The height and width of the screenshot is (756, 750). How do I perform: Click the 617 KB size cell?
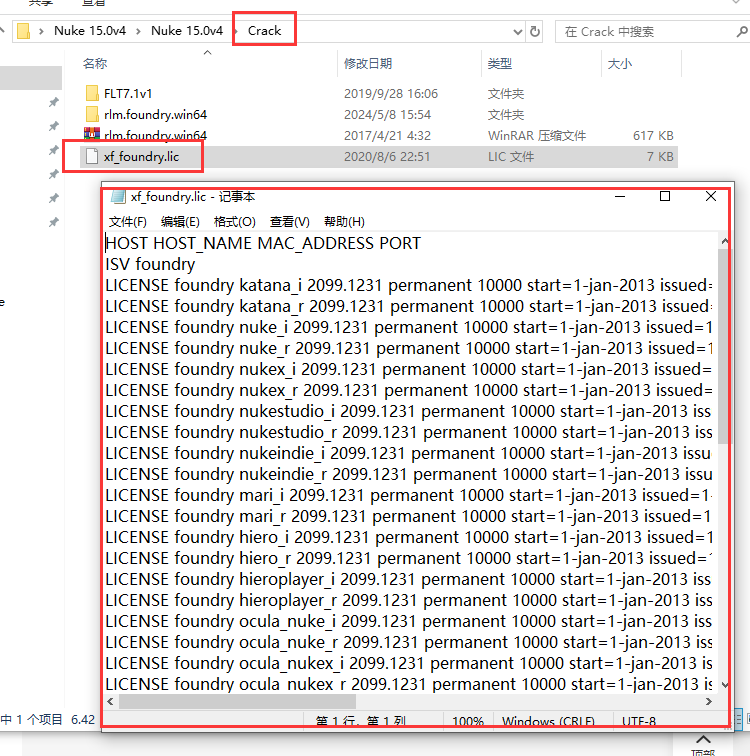point(653,135)
